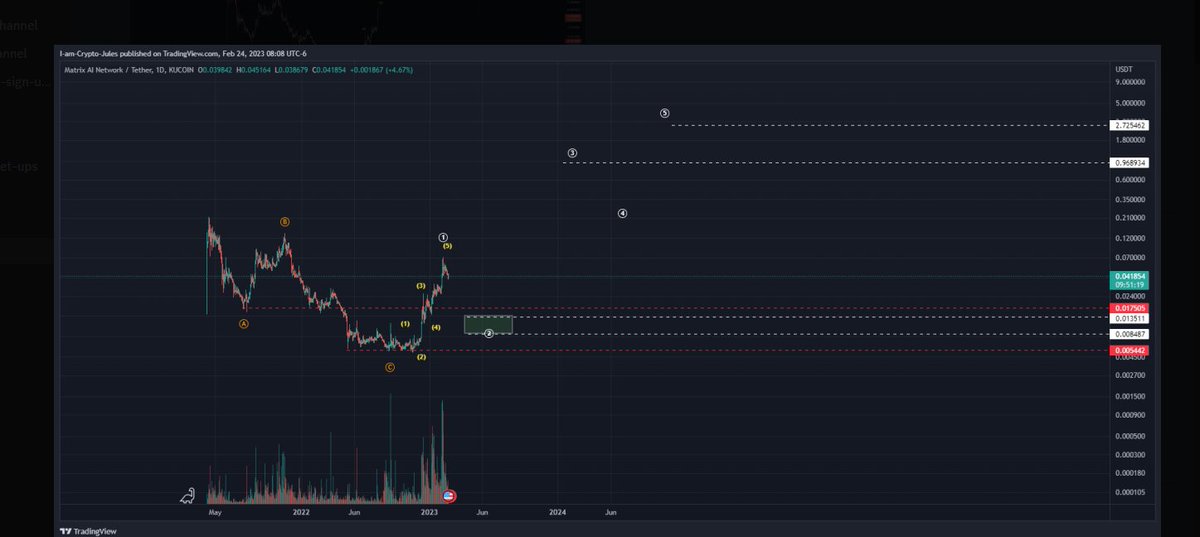Click the 2022 label on the time axis
Screen dimensions: 1200x537
point(300,511)
